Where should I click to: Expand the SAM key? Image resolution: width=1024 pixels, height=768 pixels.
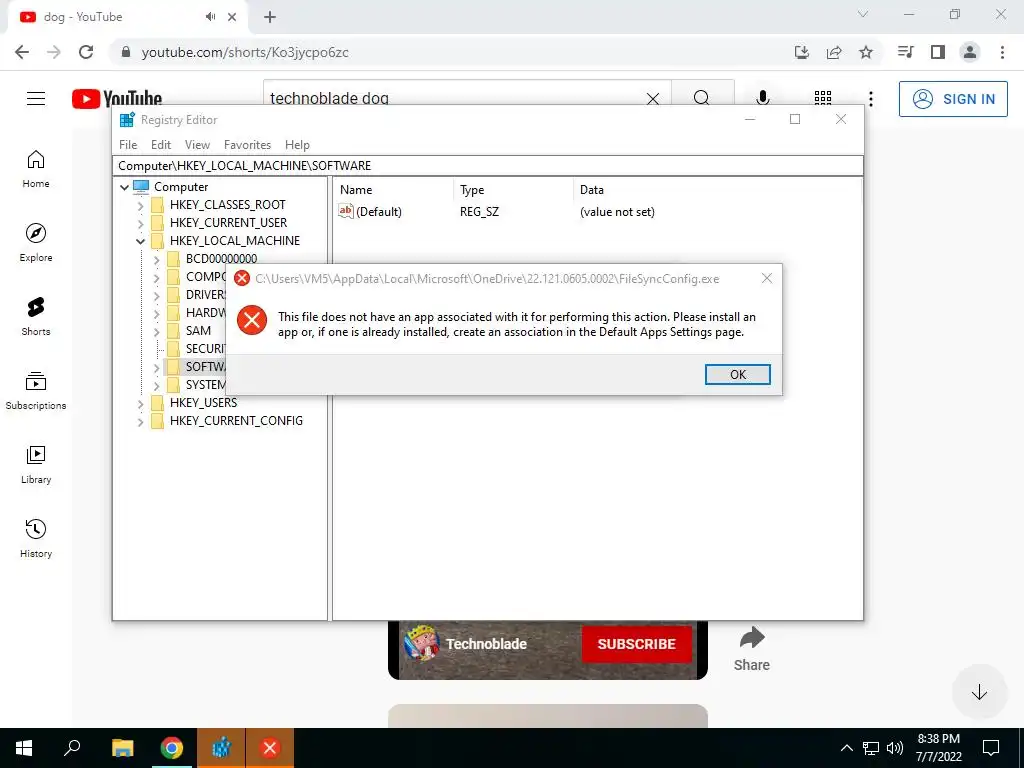[156, 331]
